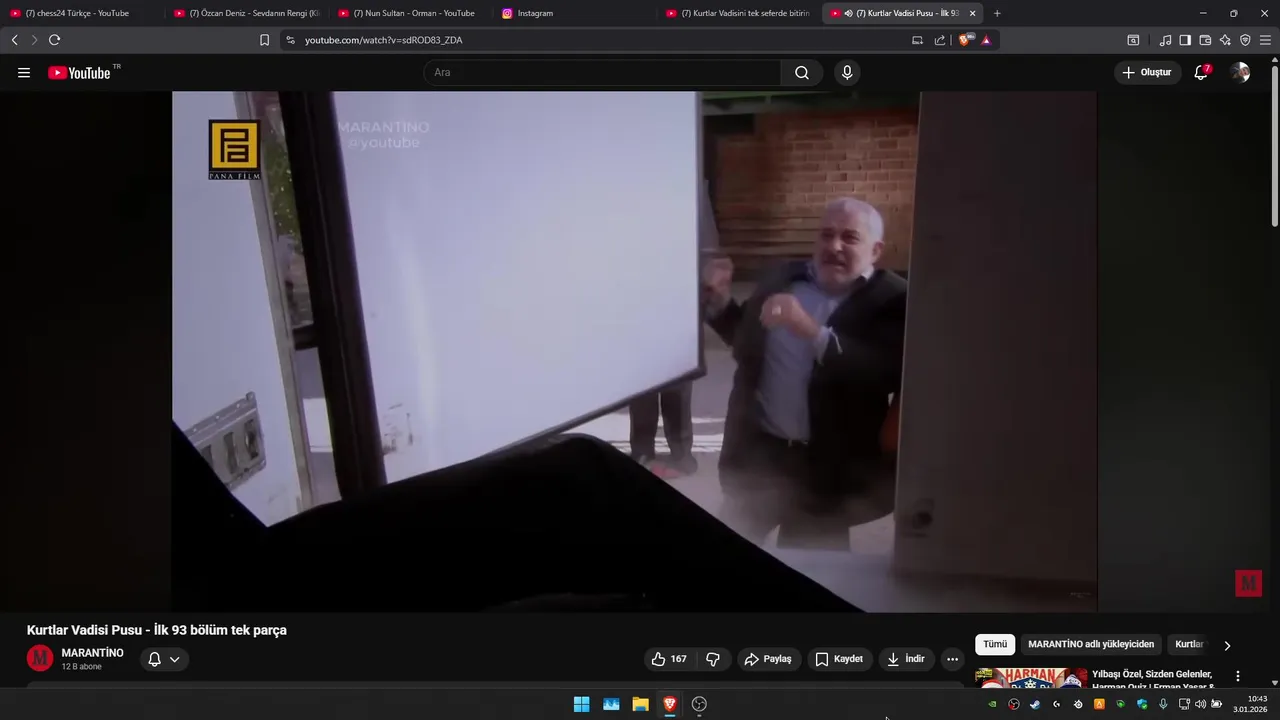Open volume speaker tray icon

pos(1200,704)
